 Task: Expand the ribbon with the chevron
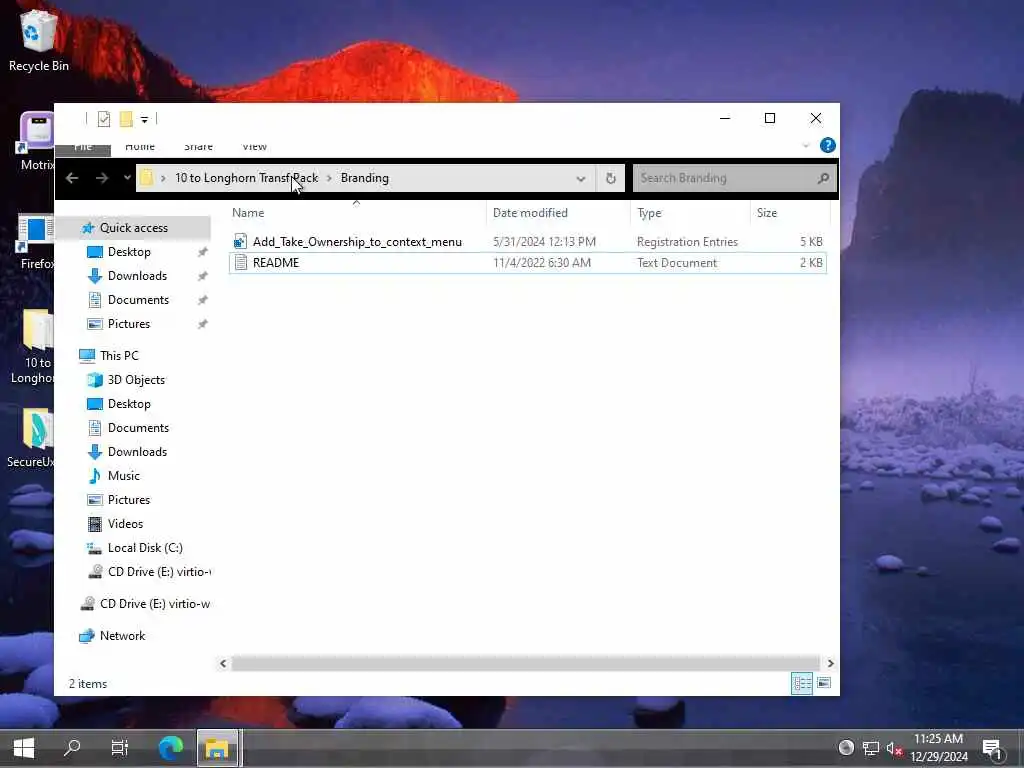(x=806, y=146)
